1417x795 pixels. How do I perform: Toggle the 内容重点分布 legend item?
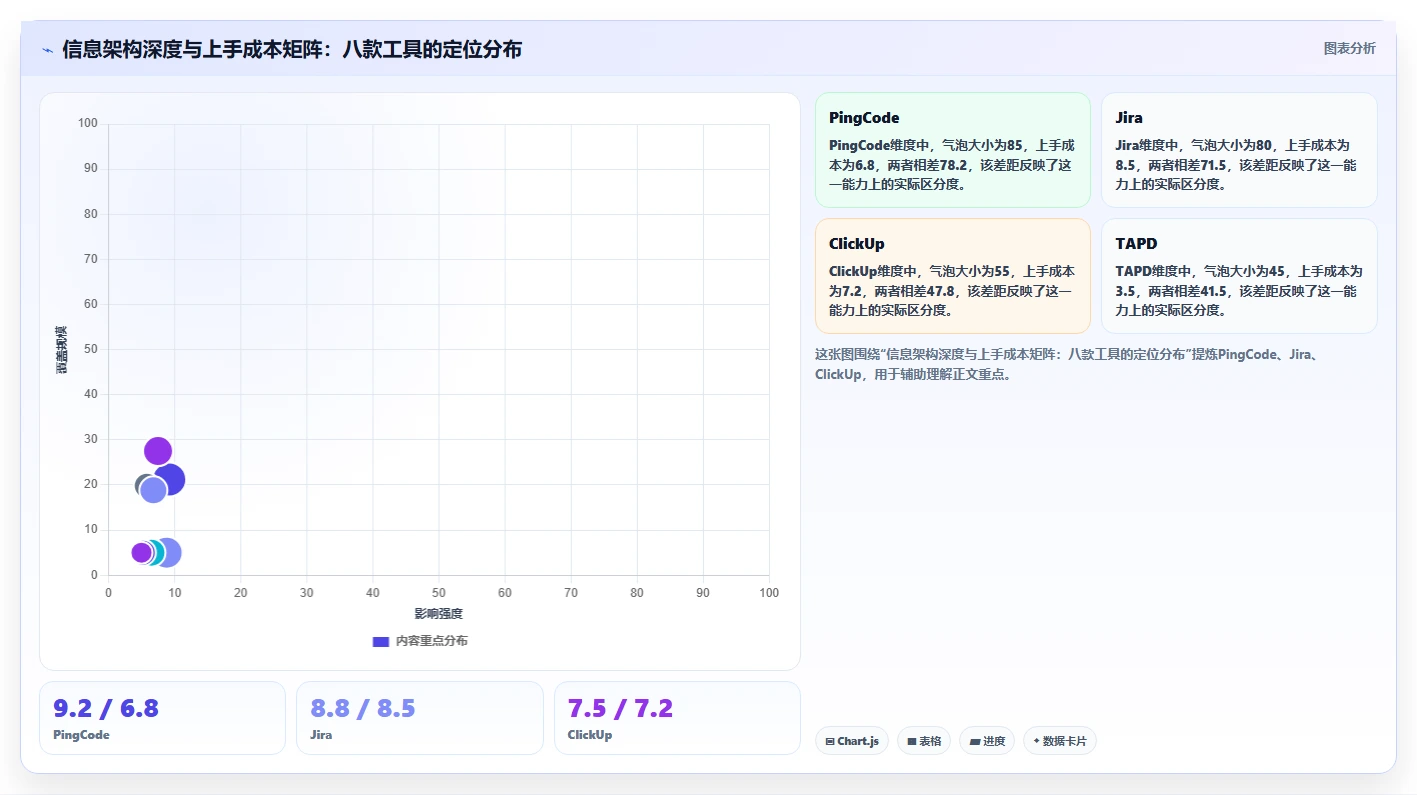(x=420, y=641)
